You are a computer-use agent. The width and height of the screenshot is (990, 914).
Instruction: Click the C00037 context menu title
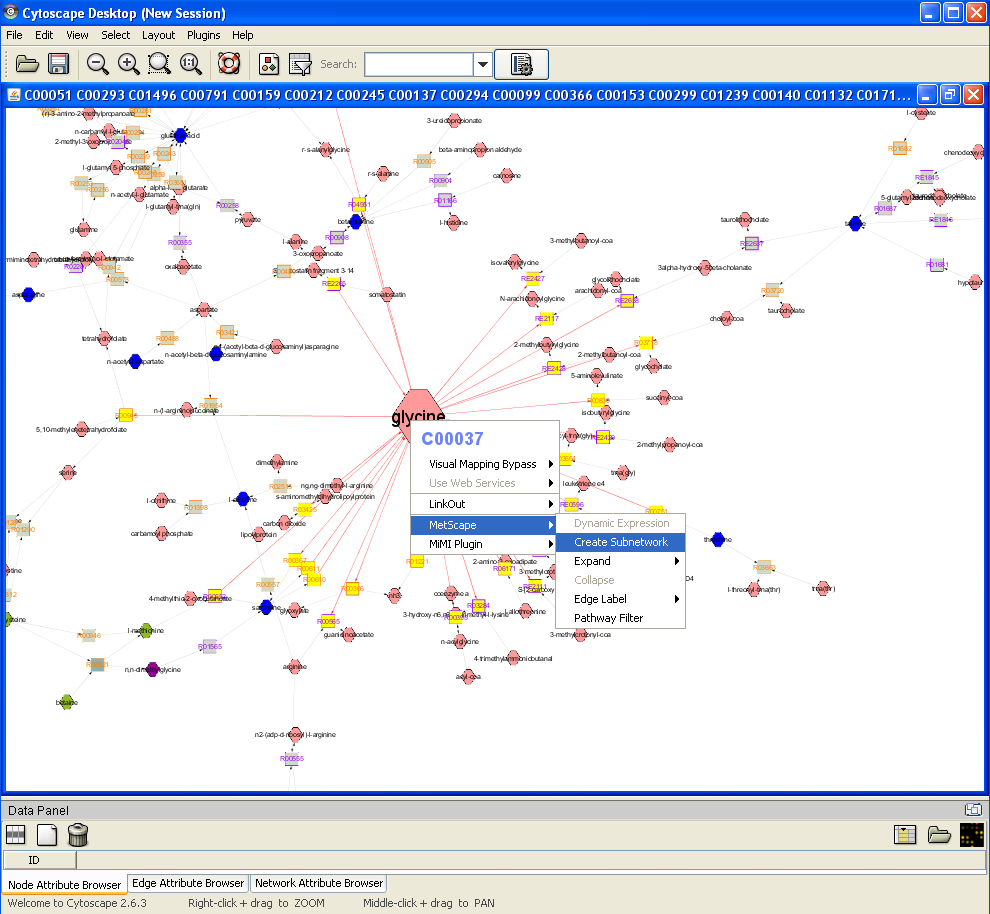pos(452,439)
